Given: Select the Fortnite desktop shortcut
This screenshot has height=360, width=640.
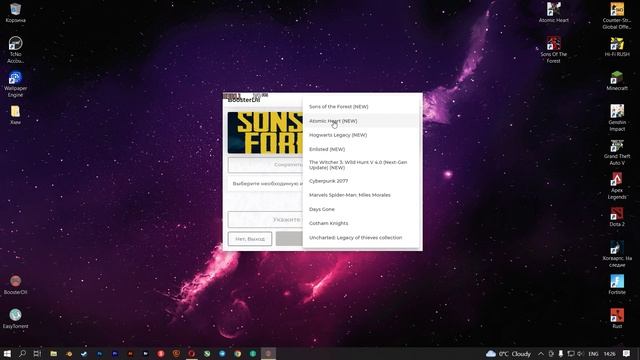Looking at the screenshot, I should [x=617, y=284].
